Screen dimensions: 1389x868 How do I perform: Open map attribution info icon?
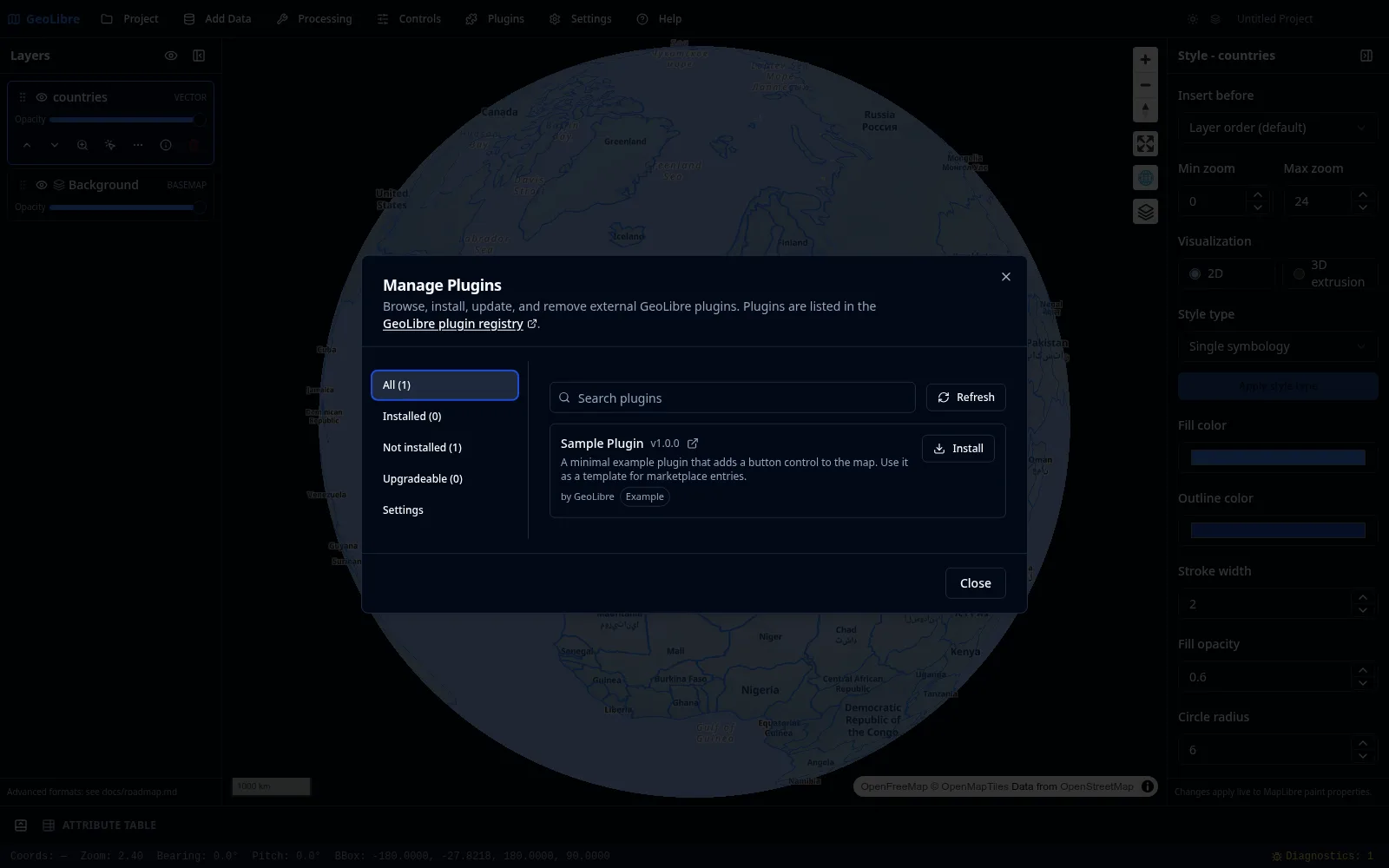(1148, 787)
